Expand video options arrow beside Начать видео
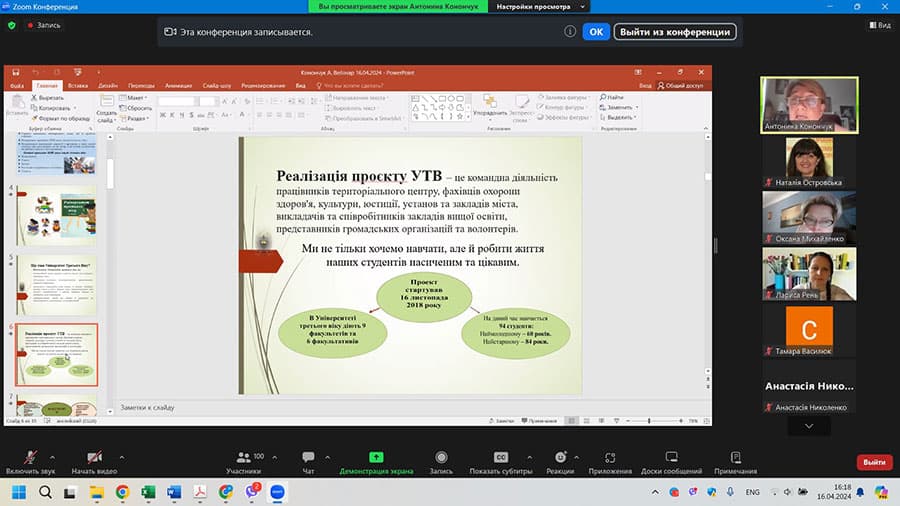This screenshot has width=900, height=506. (121, 455)
